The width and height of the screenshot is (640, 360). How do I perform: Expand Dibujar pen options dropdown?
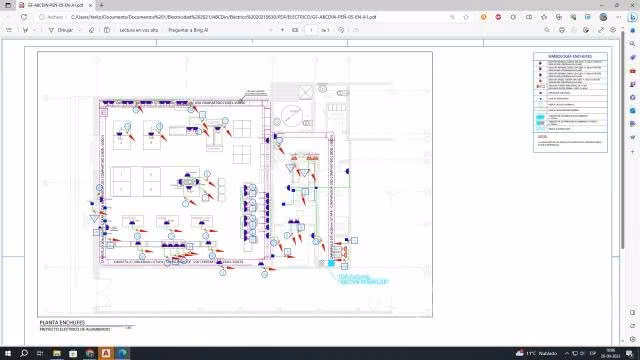pos(79,30)
